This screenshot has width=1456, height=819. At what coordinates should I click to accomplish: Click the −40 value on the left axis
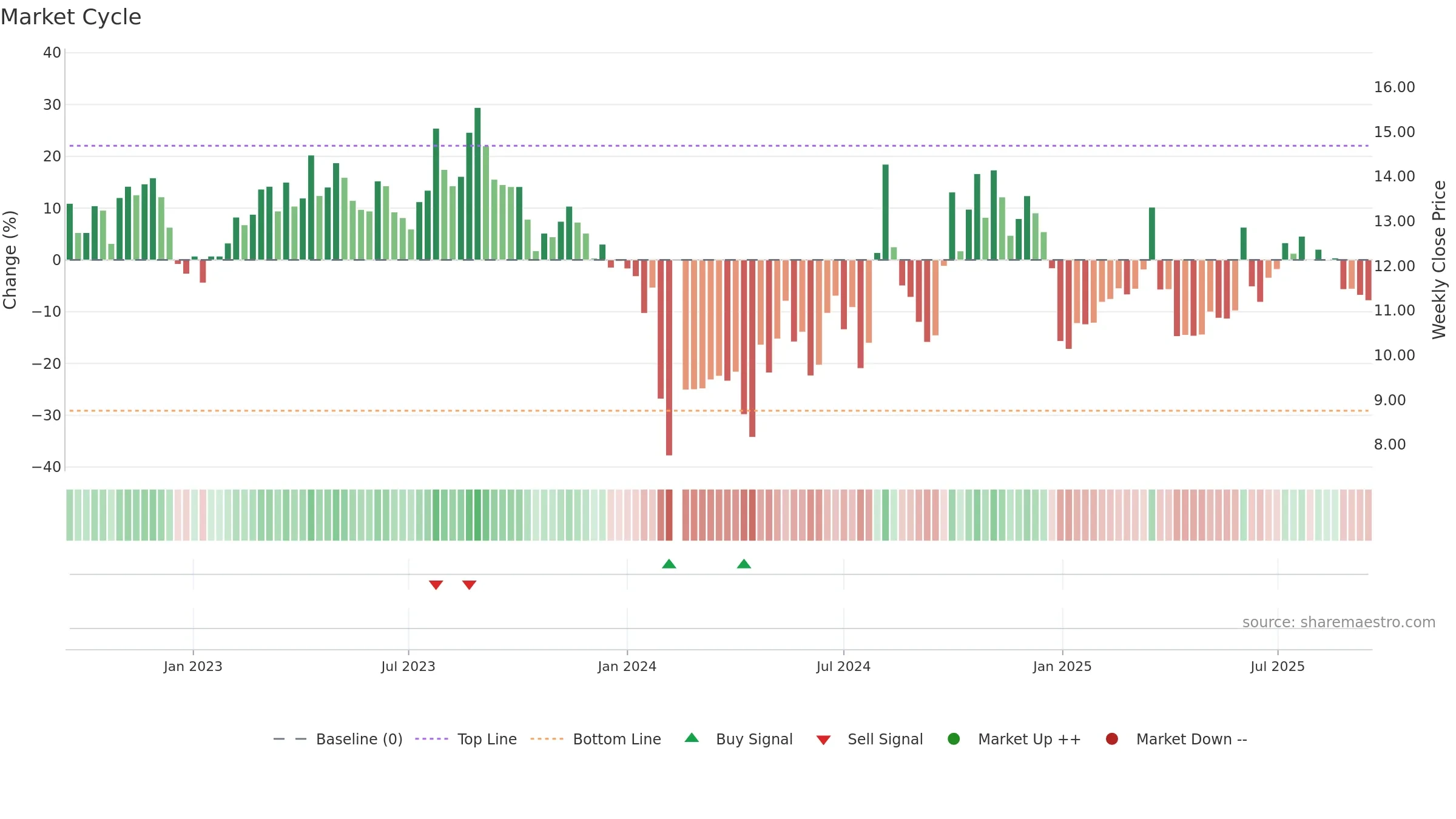point(46,467)
